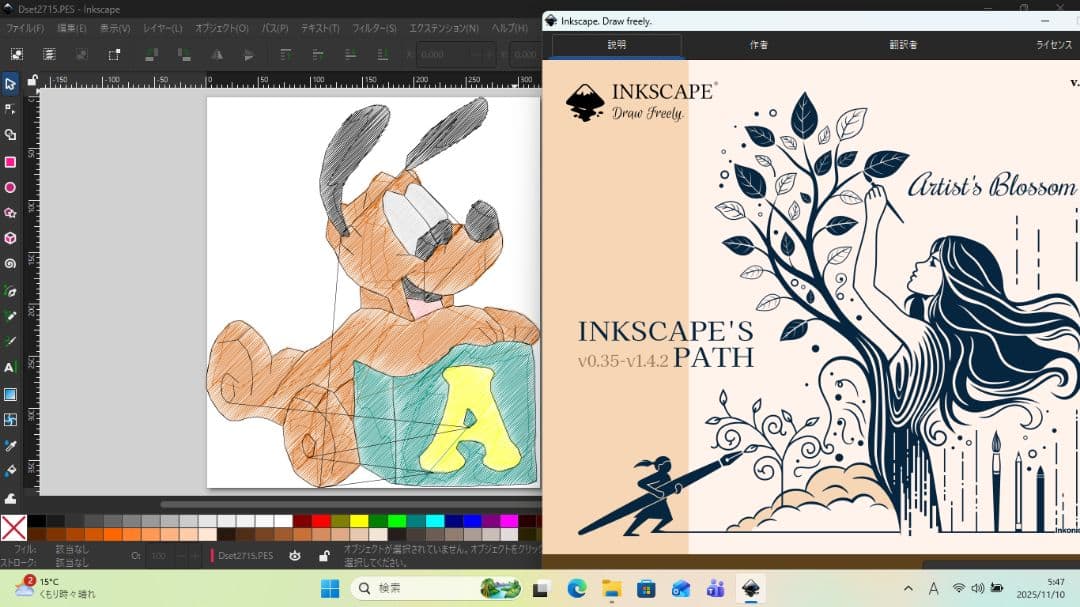Click the no-paint X swatch in palette
This screenshot has width=1080, height=607.
pos(14,528)
